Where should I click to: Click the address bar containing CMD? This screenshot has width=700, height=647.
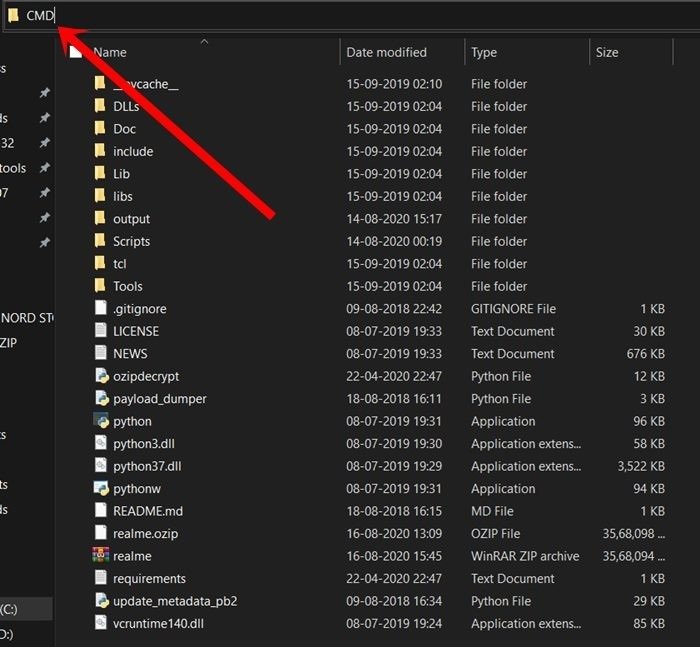coord(352,16)
